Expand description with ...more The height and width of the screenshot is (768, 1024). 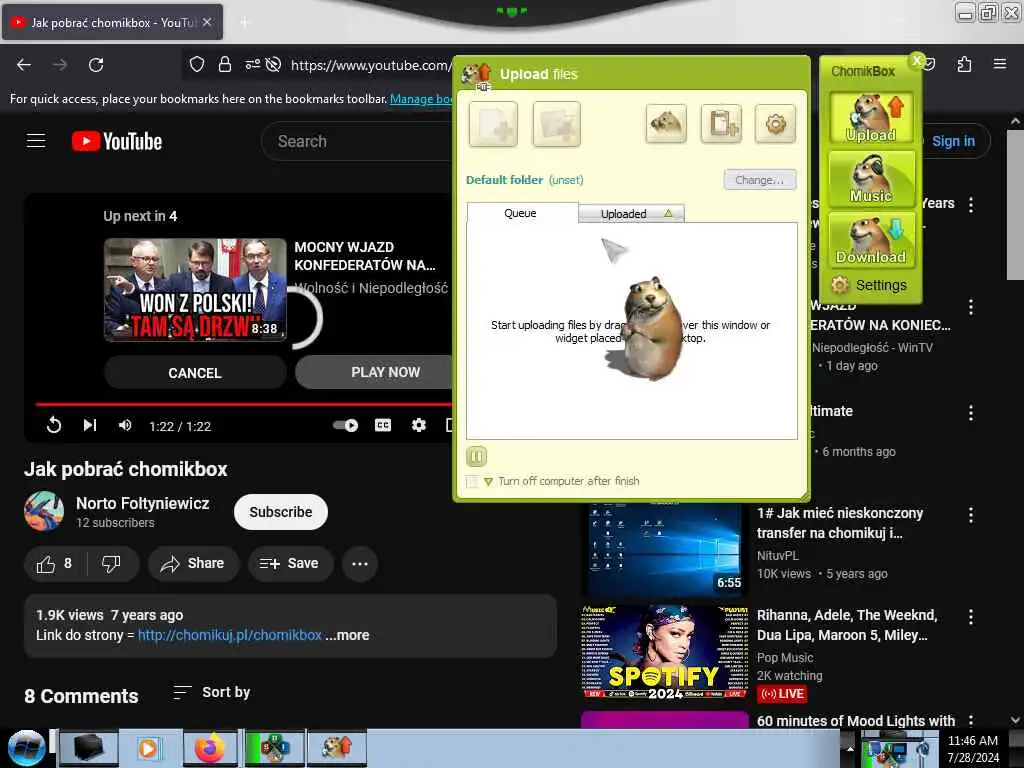348,635
